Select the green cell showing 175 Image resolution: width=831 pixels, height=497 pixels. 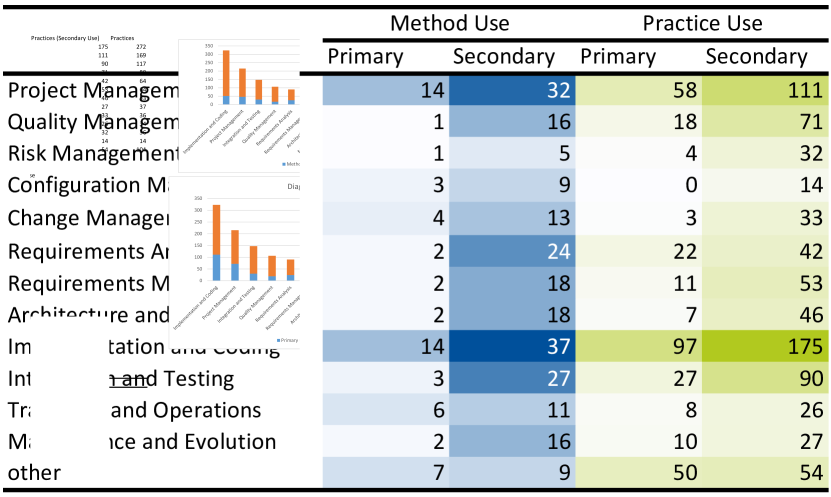click(x=765, y=347)
